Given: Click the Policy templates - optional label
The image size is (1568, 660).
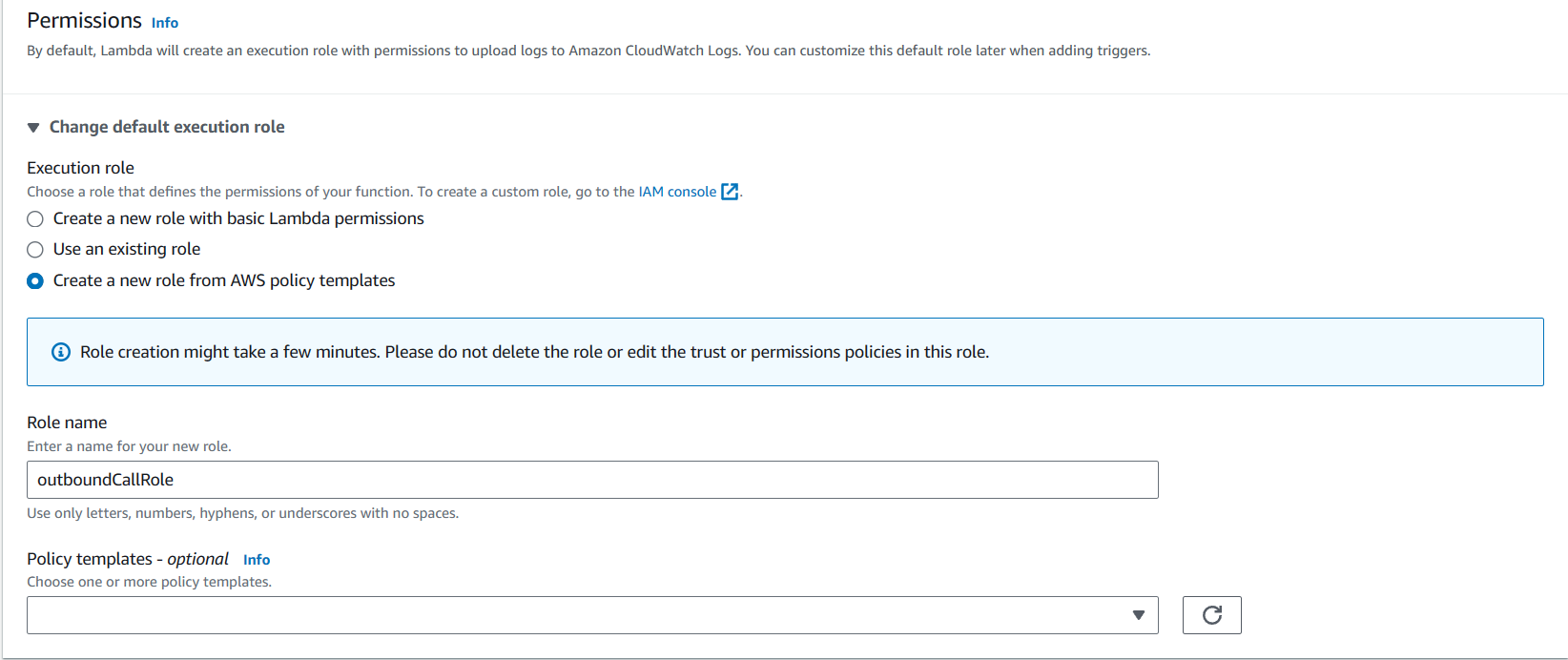Looking at the screenshot, I should 128,559.
